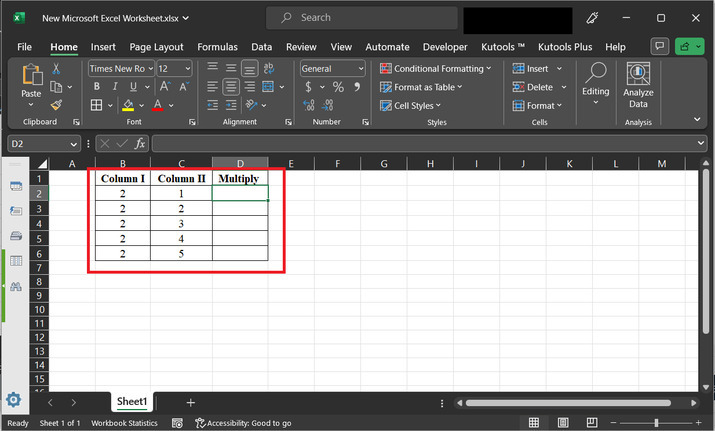This screenshot has height=431, width=715.
Task: Open Analyze Data pane
Action: 638,85
